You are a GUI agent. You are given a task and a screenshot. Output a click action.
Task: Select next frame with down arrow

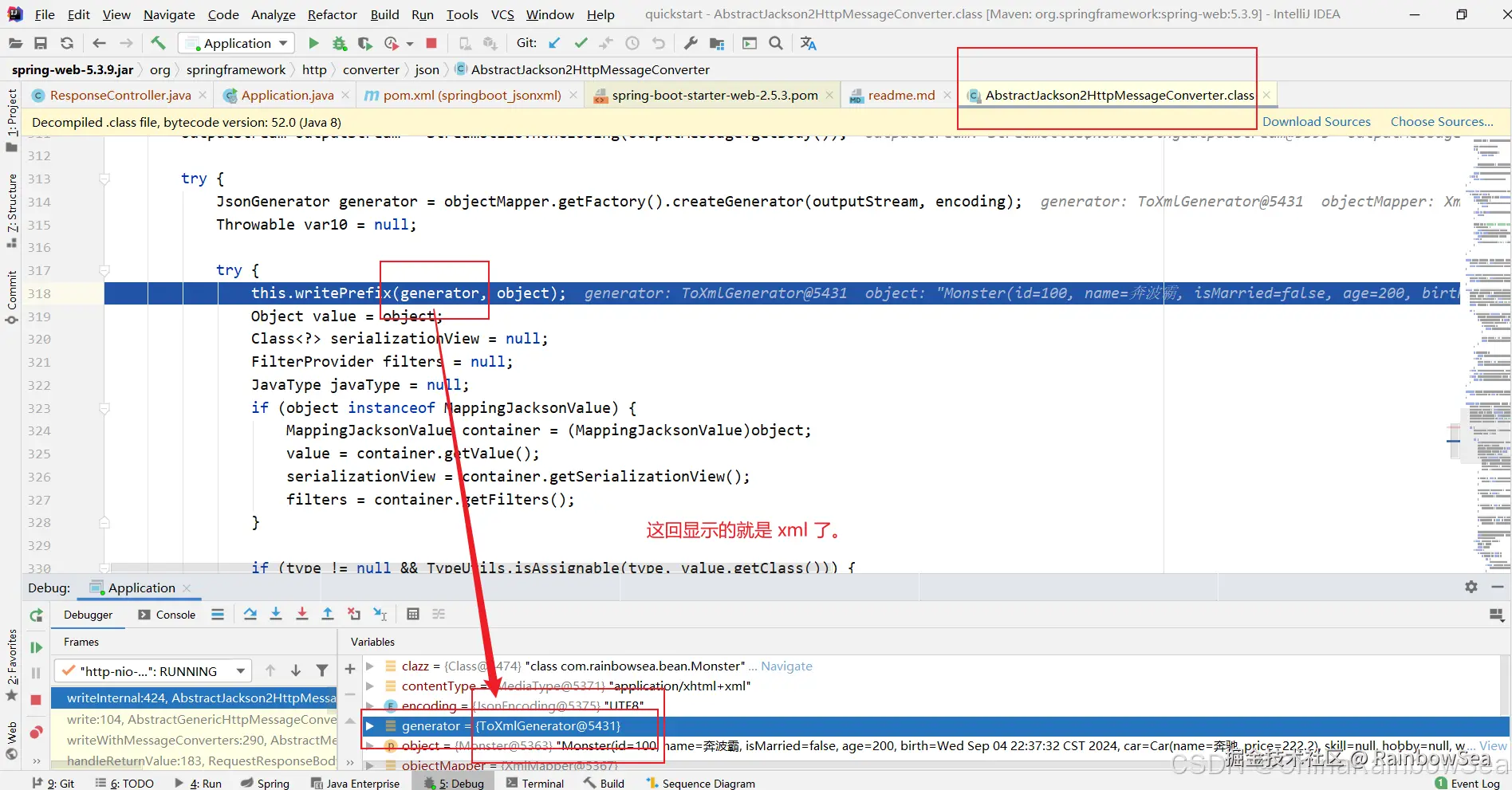(296, 670)
